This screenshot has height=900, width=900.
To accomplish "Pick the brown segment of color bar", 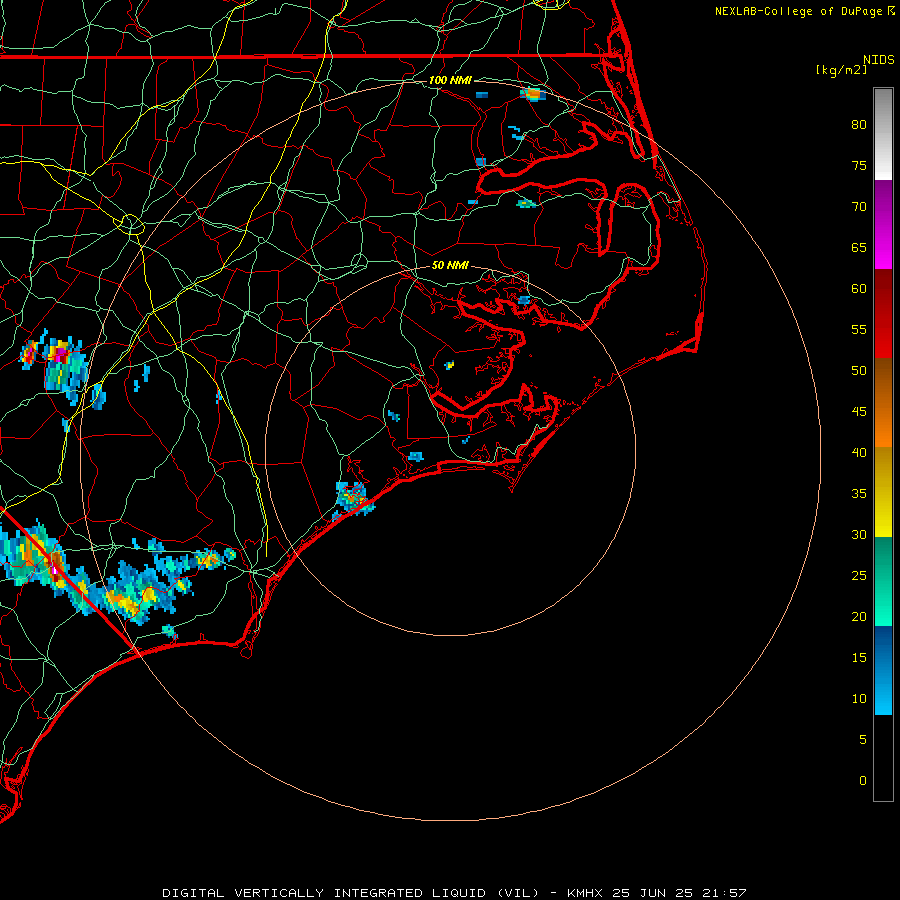I will pos(883,380).
